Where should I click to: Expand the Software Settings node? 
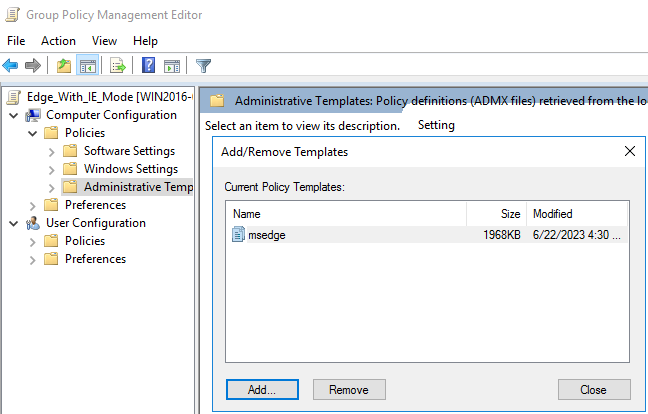click(x=52, y=152)
